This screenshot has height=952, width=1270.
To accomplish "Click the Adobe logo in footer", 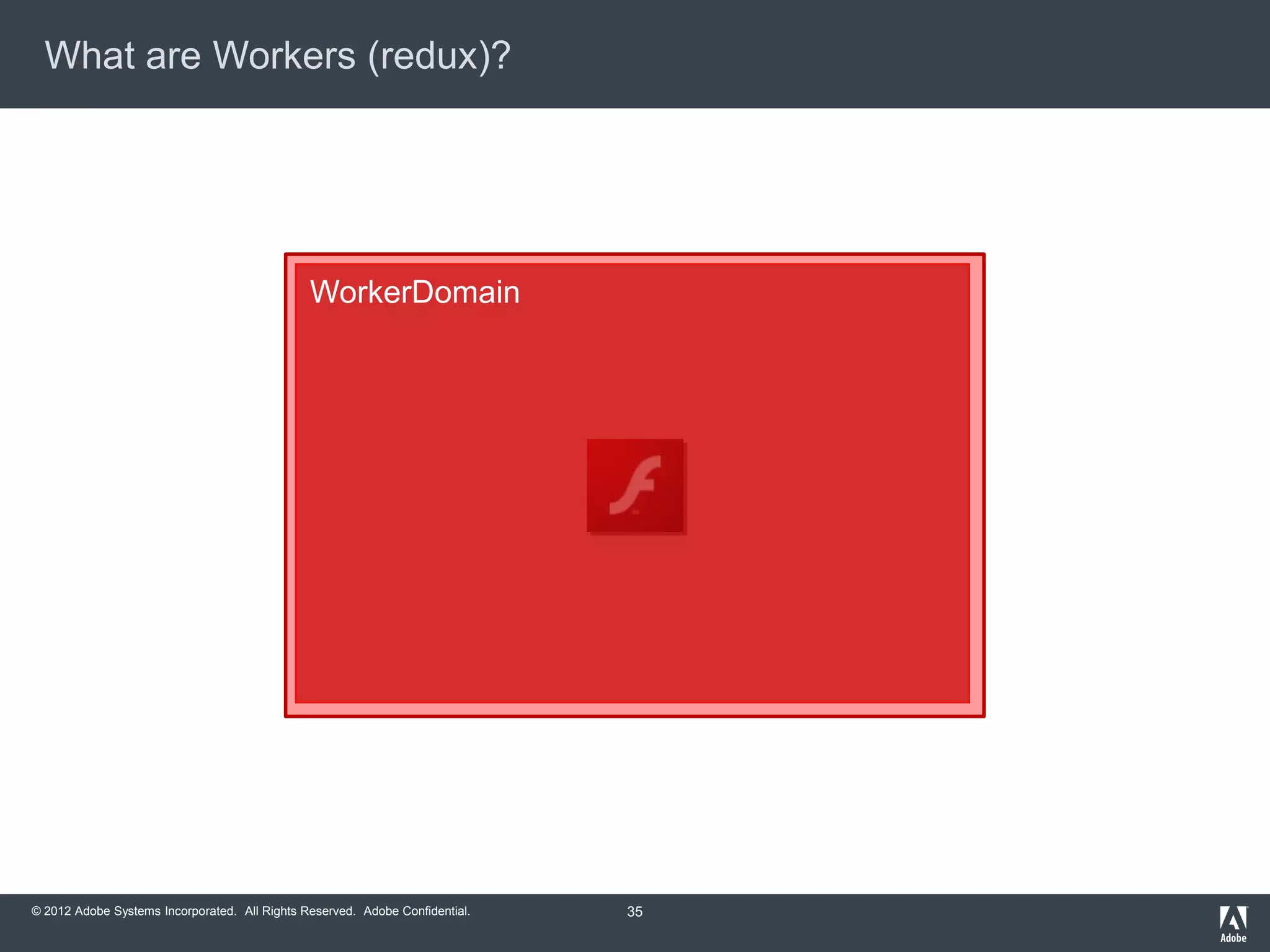I will (1233, 924).
